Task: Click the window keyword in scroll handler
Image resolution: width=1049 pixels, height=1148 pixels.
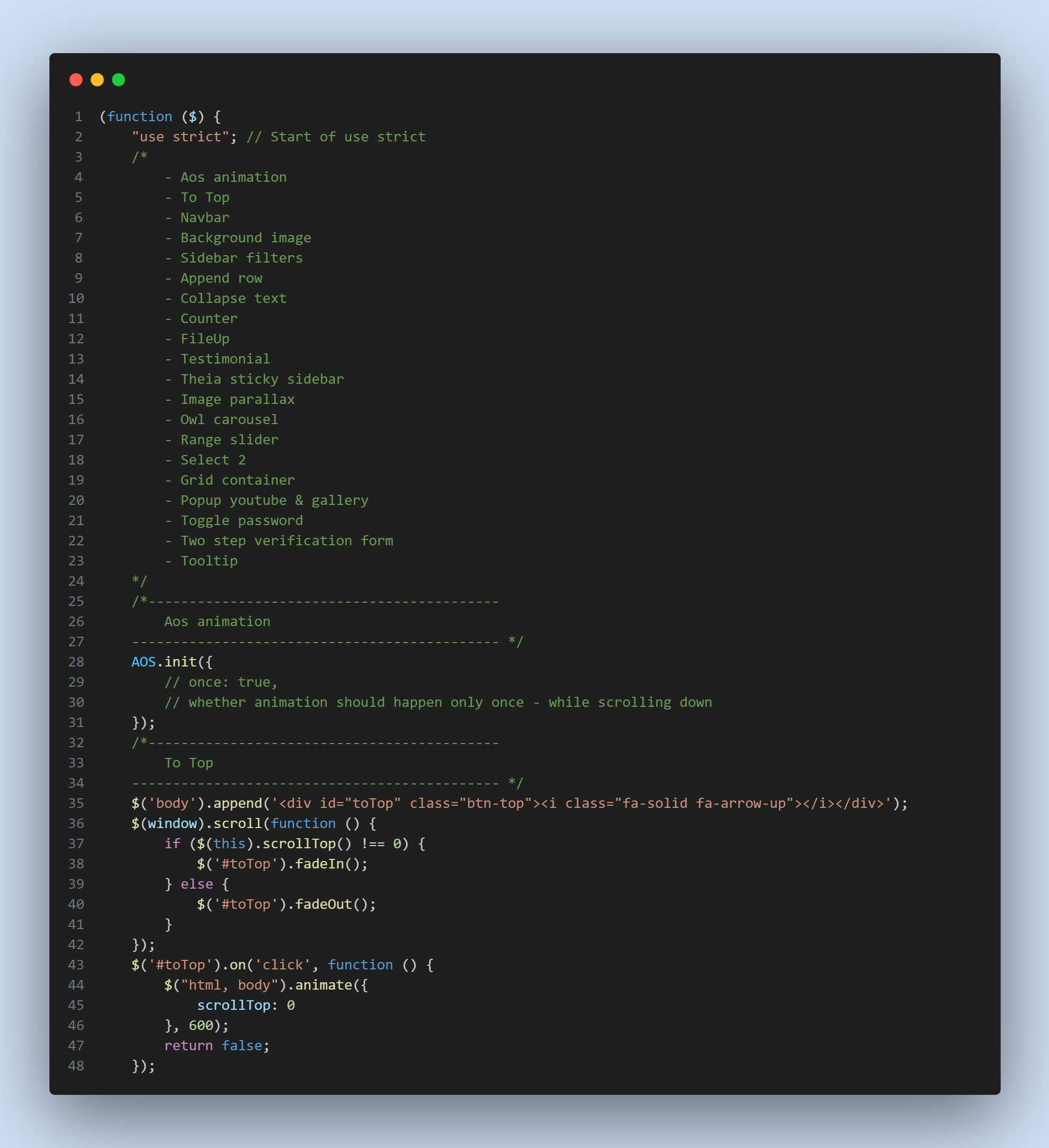Action: coord(172,823)
